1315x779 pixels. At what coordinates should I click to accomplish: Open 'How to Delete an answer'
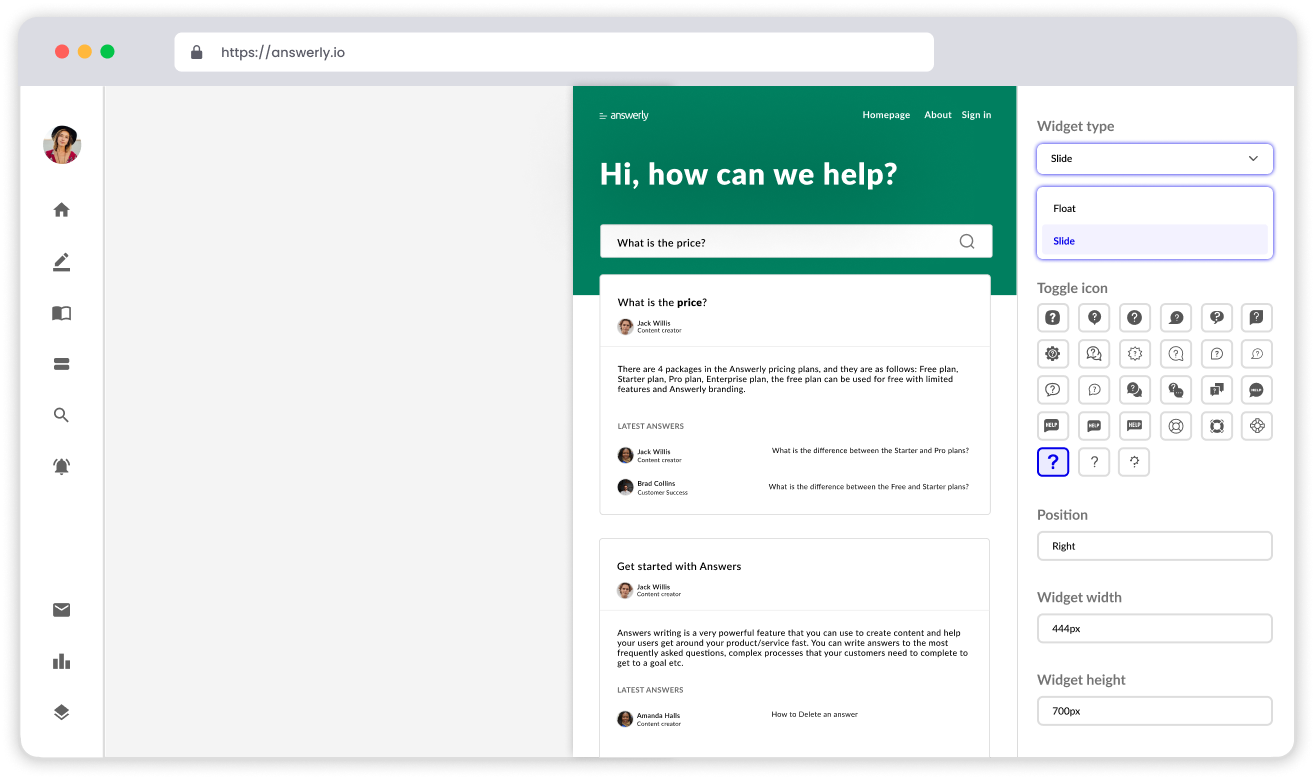(814, 714)
